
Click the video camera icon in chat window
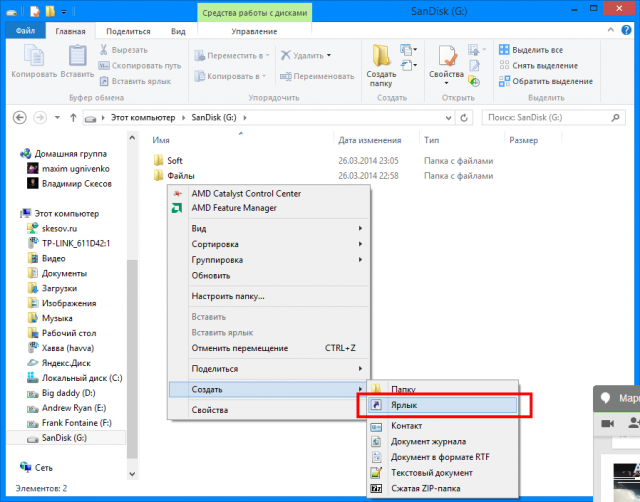[608, 424]
